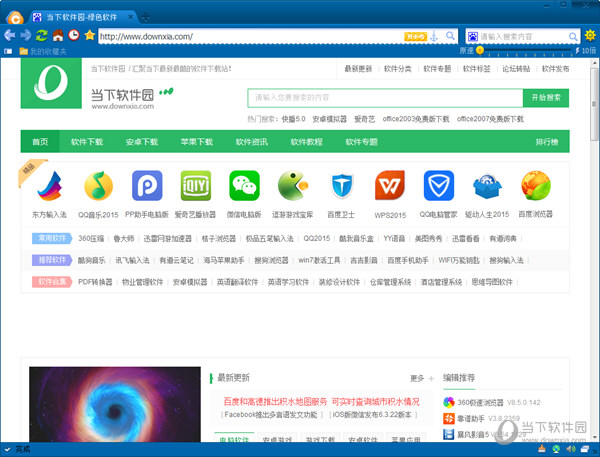Select the 当下软件园 browser tab

coord(82,17)
